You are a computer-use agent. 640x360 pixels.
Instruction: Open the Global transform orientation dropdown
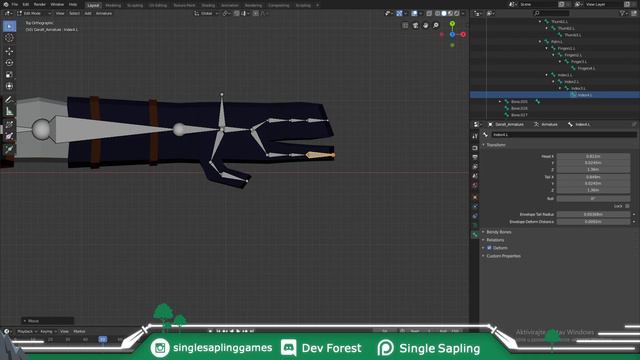point(206,13)
